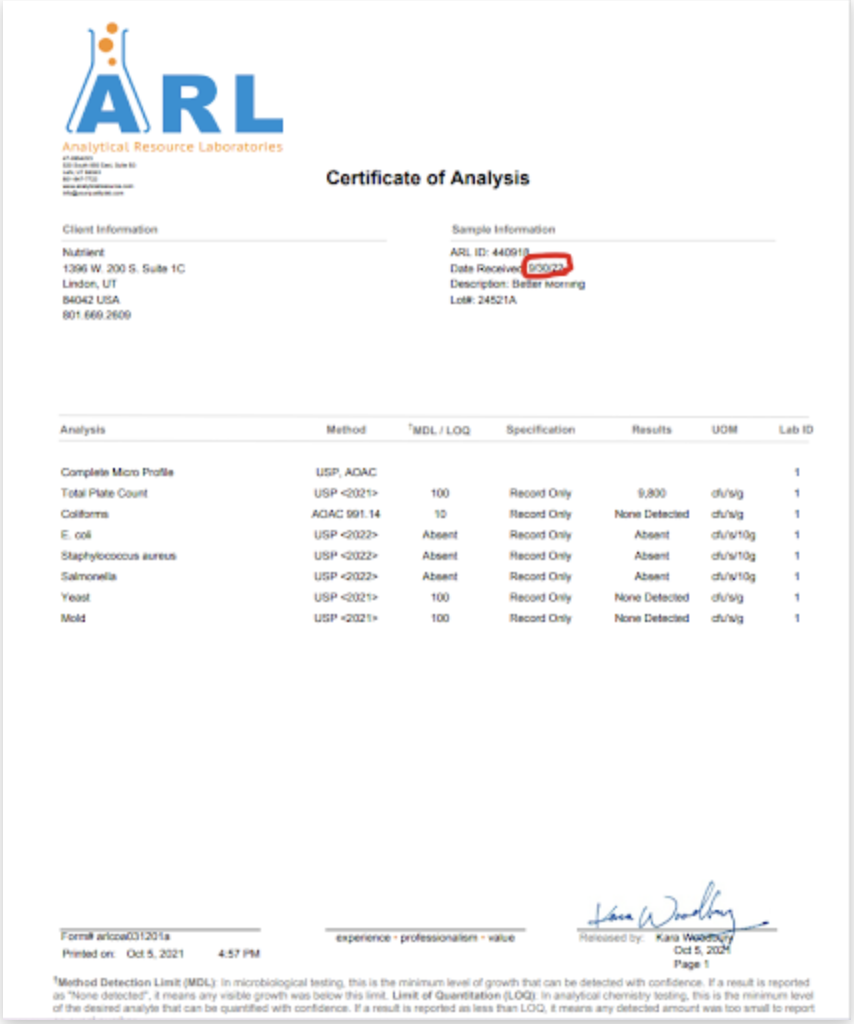Select the 'Yeast' analysis name
The width and height of the screenshot is (854, 1024).
(x=76, y=597)
